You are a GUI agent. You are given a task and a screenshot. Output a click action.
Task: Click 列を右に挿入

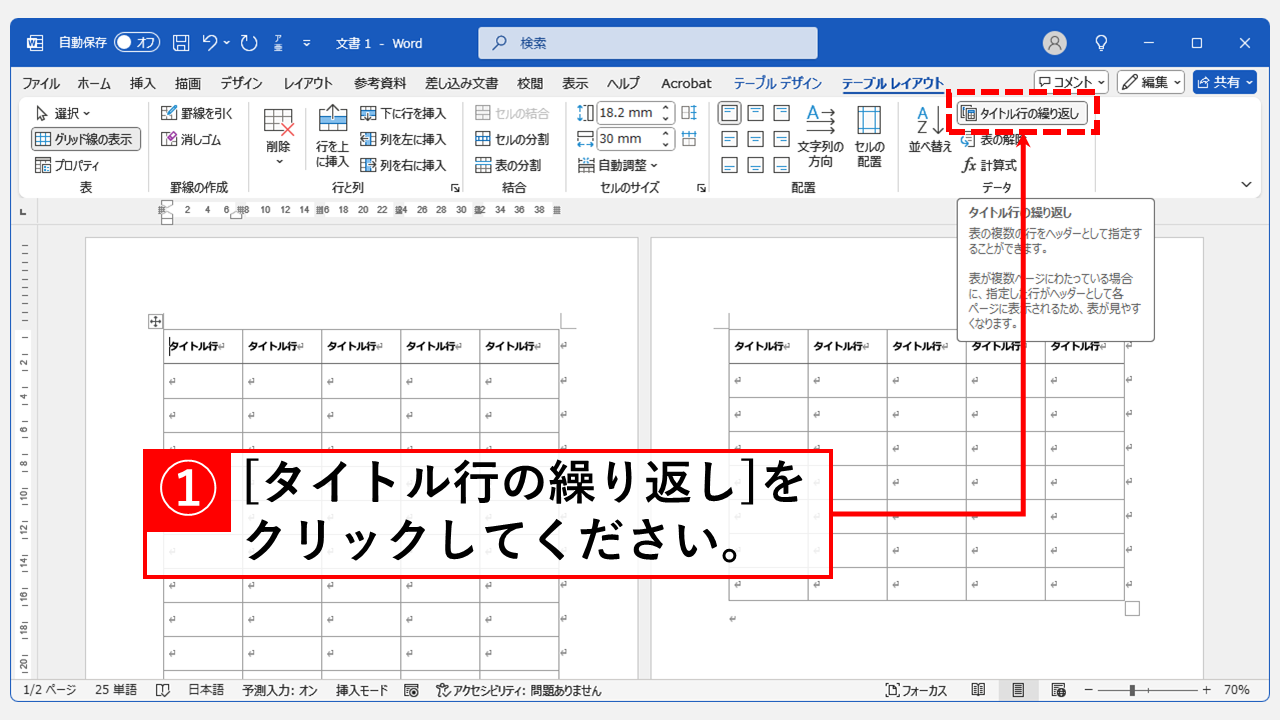coord(403,165)
